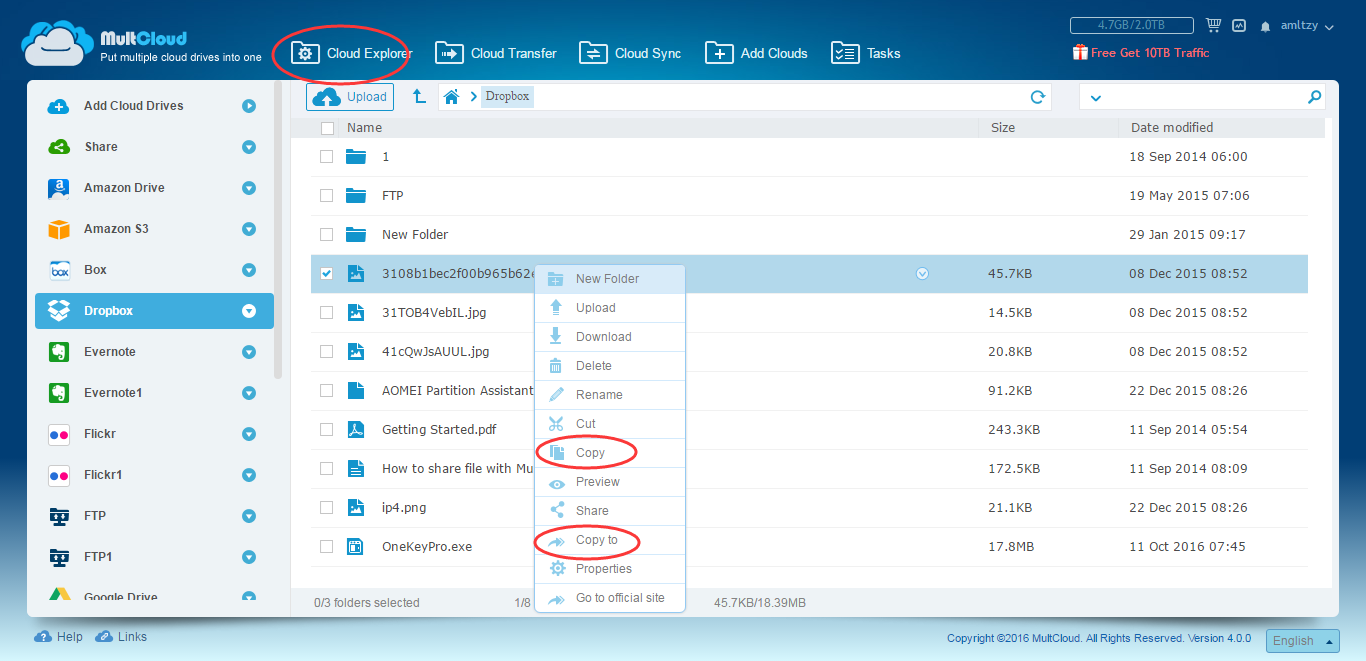Click the PDF icon of Getting Started.pdf
Image resolution: width=1366 pixels, height=661 pixels.
click(356, 429)
